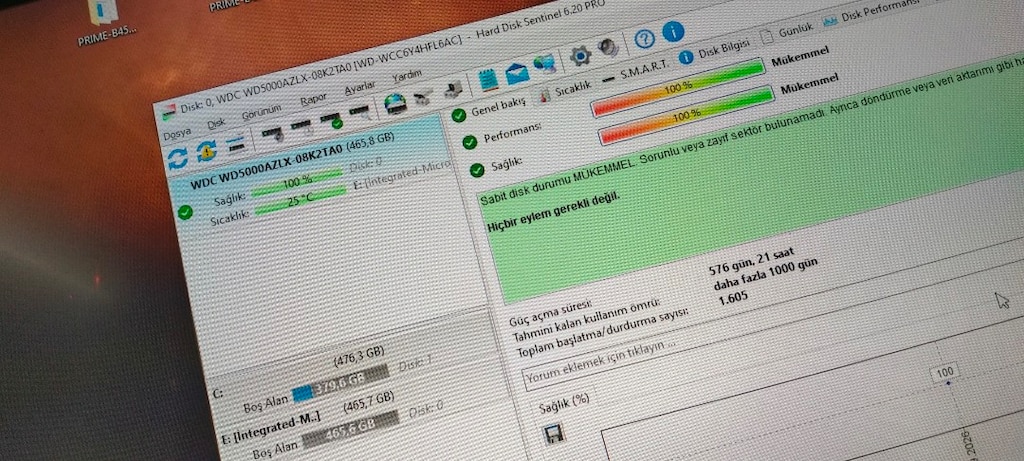The width and height of the screenshot is (1024, 461).
Task: Click the green check icon beside Performans
Action: tap(469, 142)
